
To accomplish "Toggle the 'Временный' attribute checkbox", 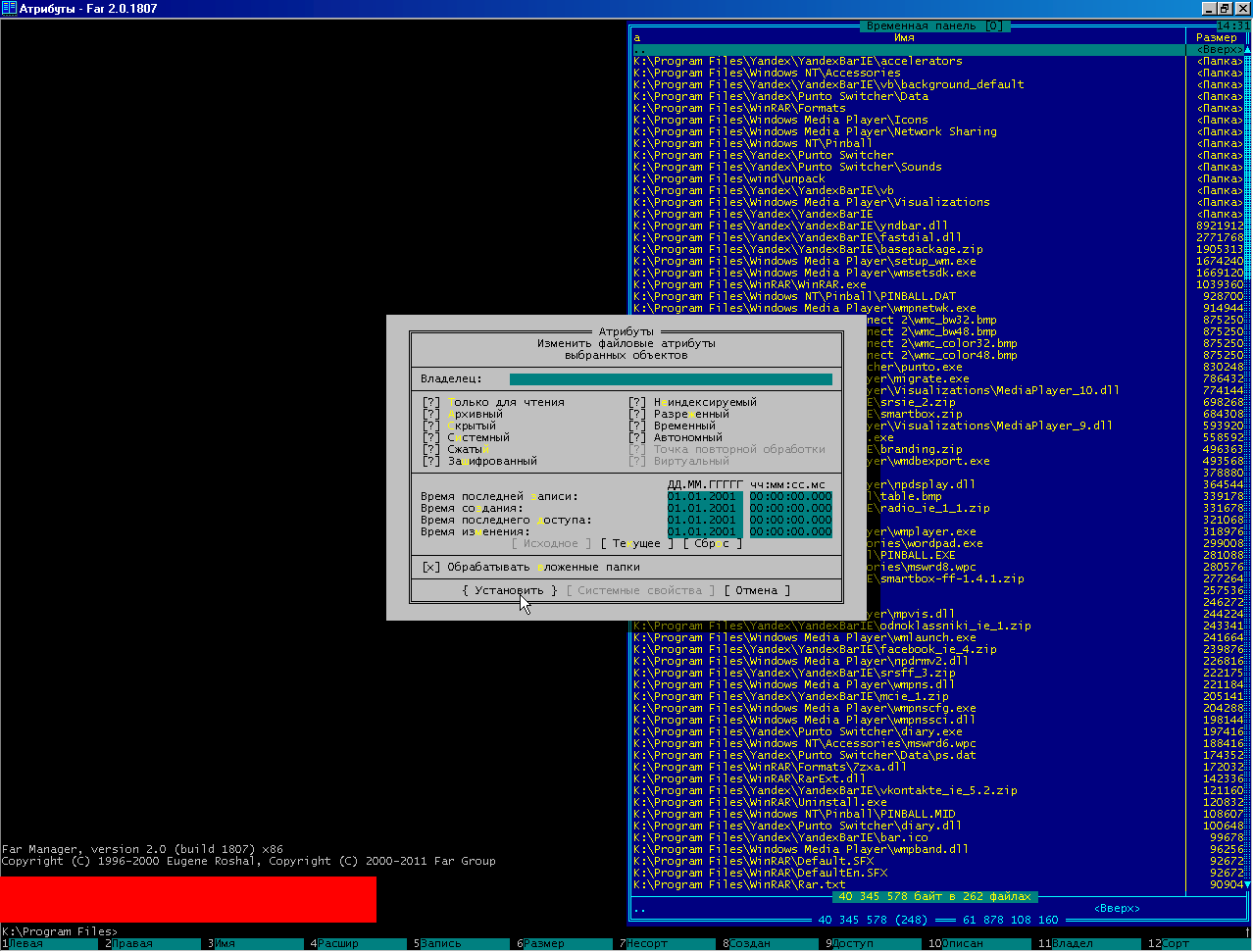I will [x=637, y=426].
